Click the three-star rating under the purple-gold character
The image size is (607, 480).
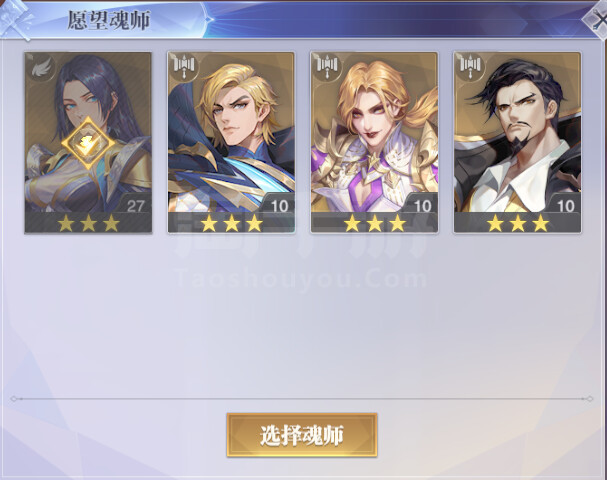374,223
